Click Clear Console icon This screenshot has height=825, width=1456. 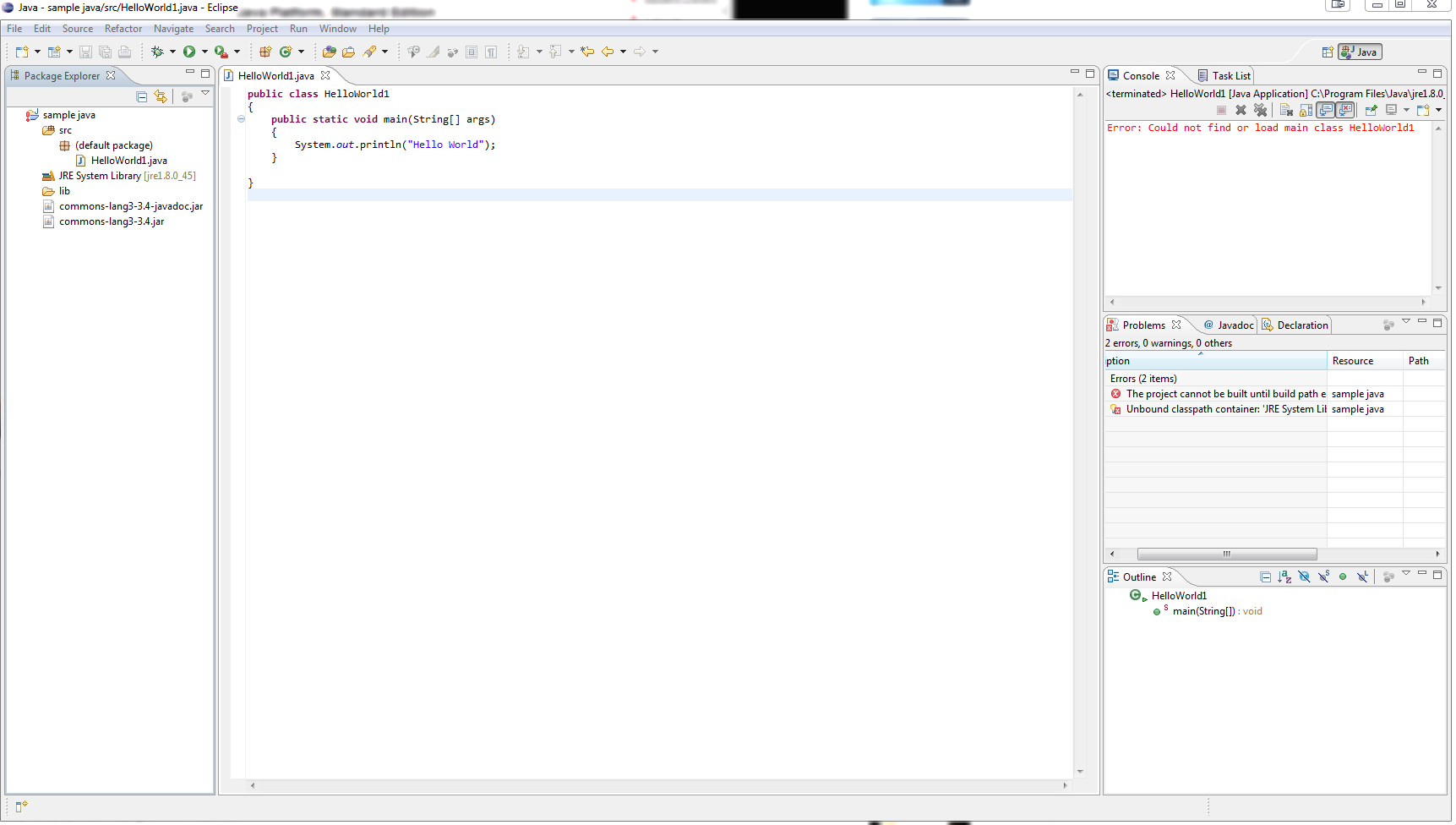[1285, 110]
